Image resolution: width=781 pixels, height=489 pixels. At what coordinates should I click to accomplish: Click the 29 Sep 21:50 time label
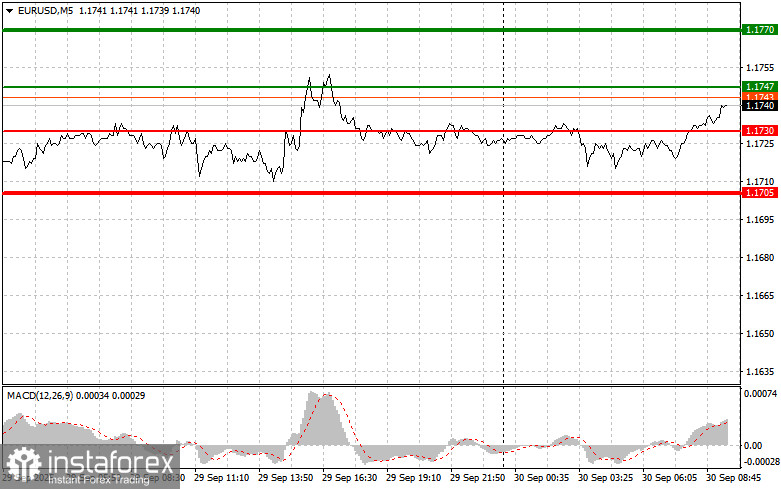(x=477, y=478)
